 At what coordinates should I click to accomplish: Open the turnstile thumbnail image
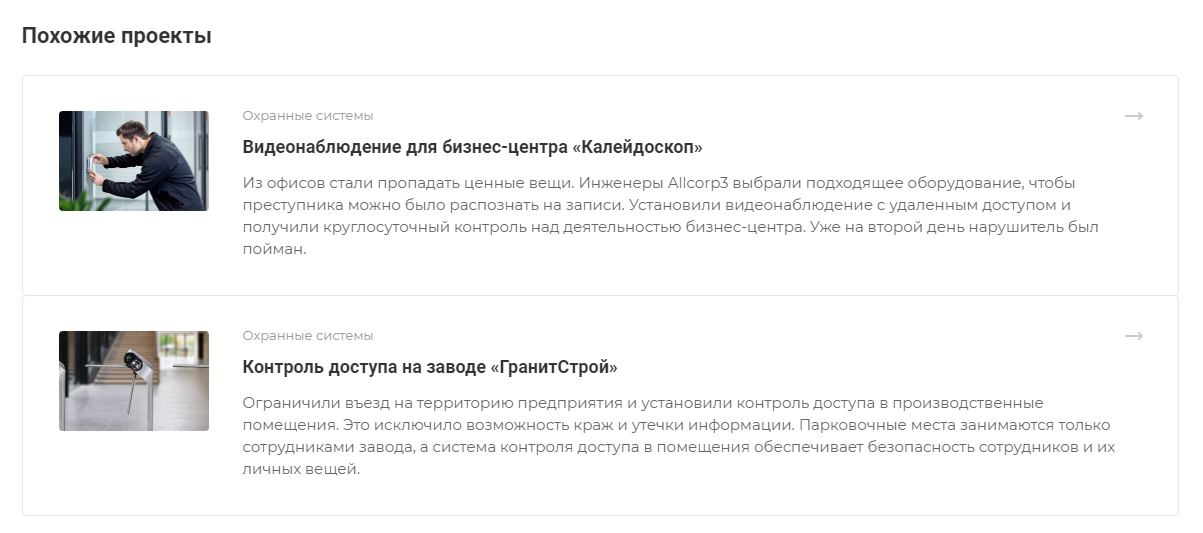pyautogui.click(x=134, y=381)
